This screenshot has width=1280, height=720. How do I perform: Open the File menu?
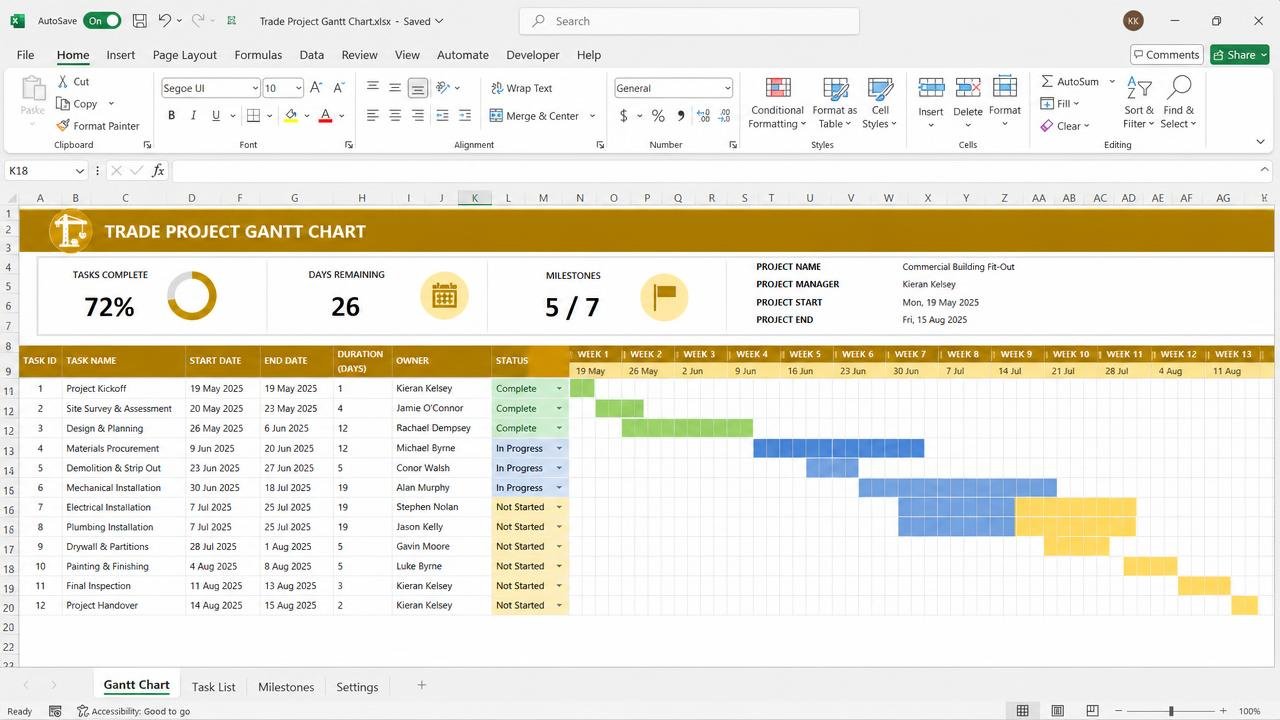coord(25,55)
